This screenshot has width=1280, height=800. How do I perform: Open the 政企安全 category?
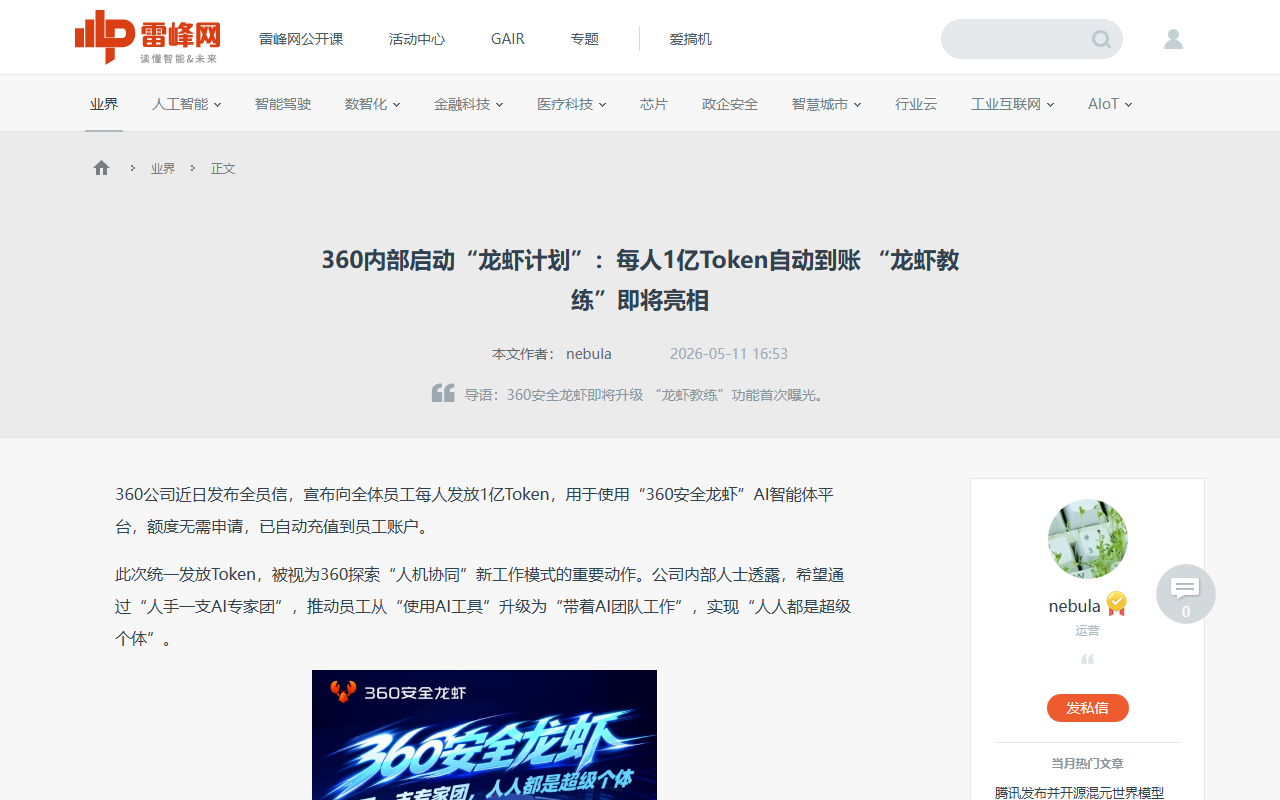730,104
